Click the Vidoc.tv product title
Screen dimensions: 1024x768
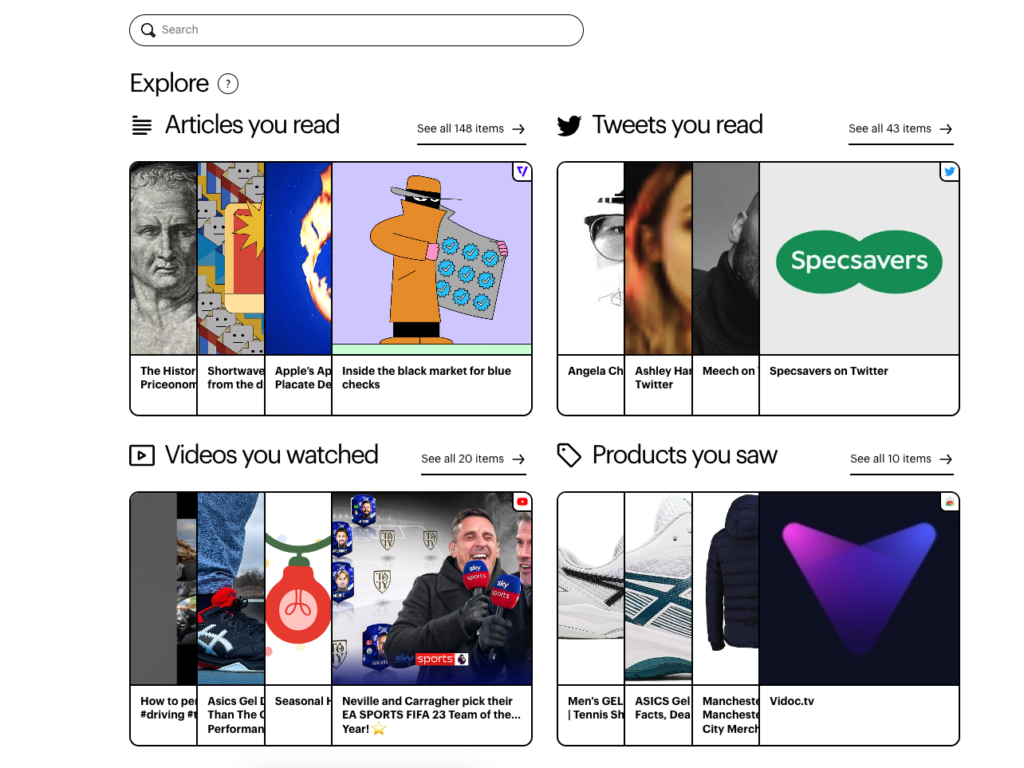click(x=792, y=701)
